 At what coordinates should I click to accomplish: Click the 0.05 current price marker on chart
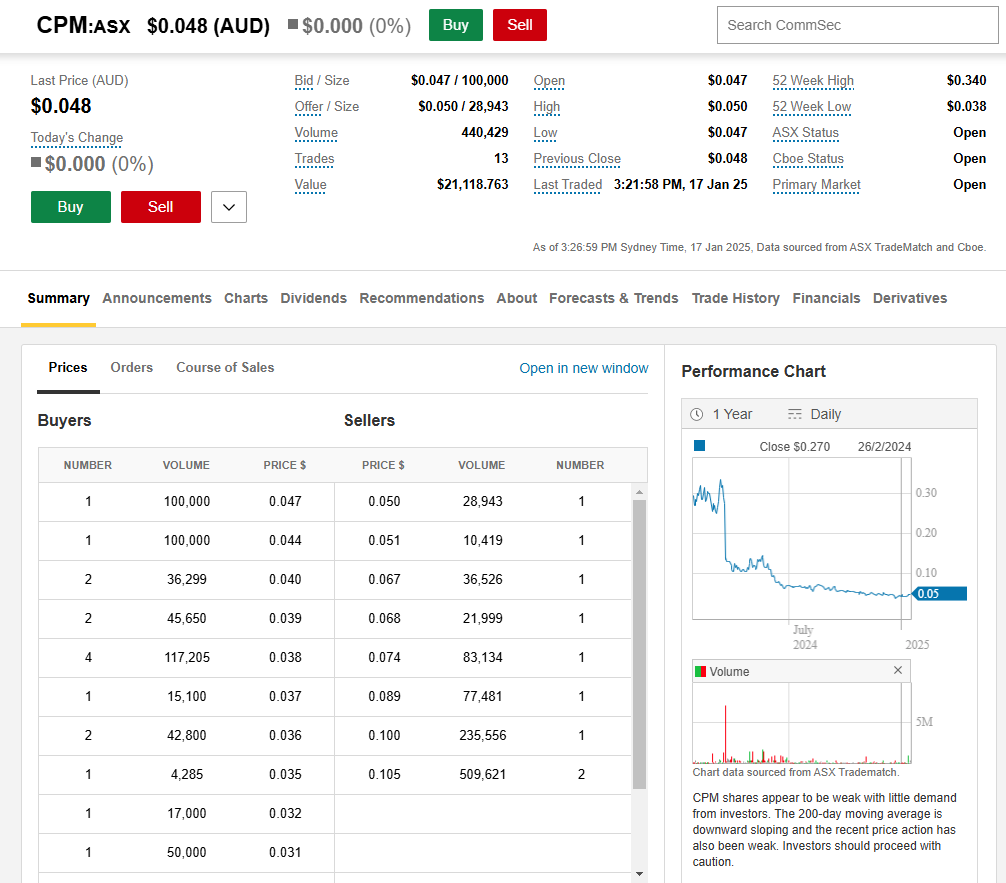point(939,594)
